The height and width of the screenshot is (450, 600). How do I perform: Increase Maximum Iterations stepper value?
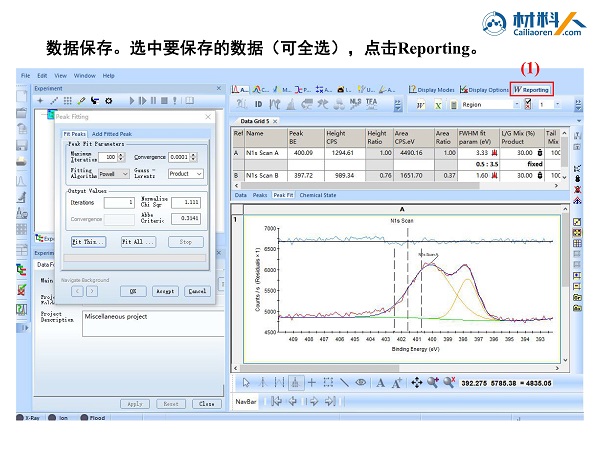click(x=121, y=155)
